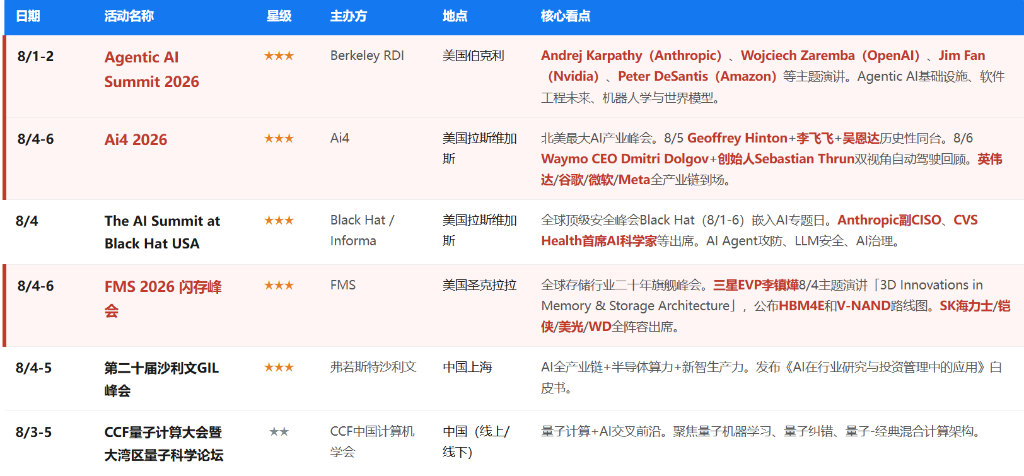This screenshot has height=476, width=1024.
Task: Open the Agentic AI Summit 2026 event name
Action: coord(152,69)
